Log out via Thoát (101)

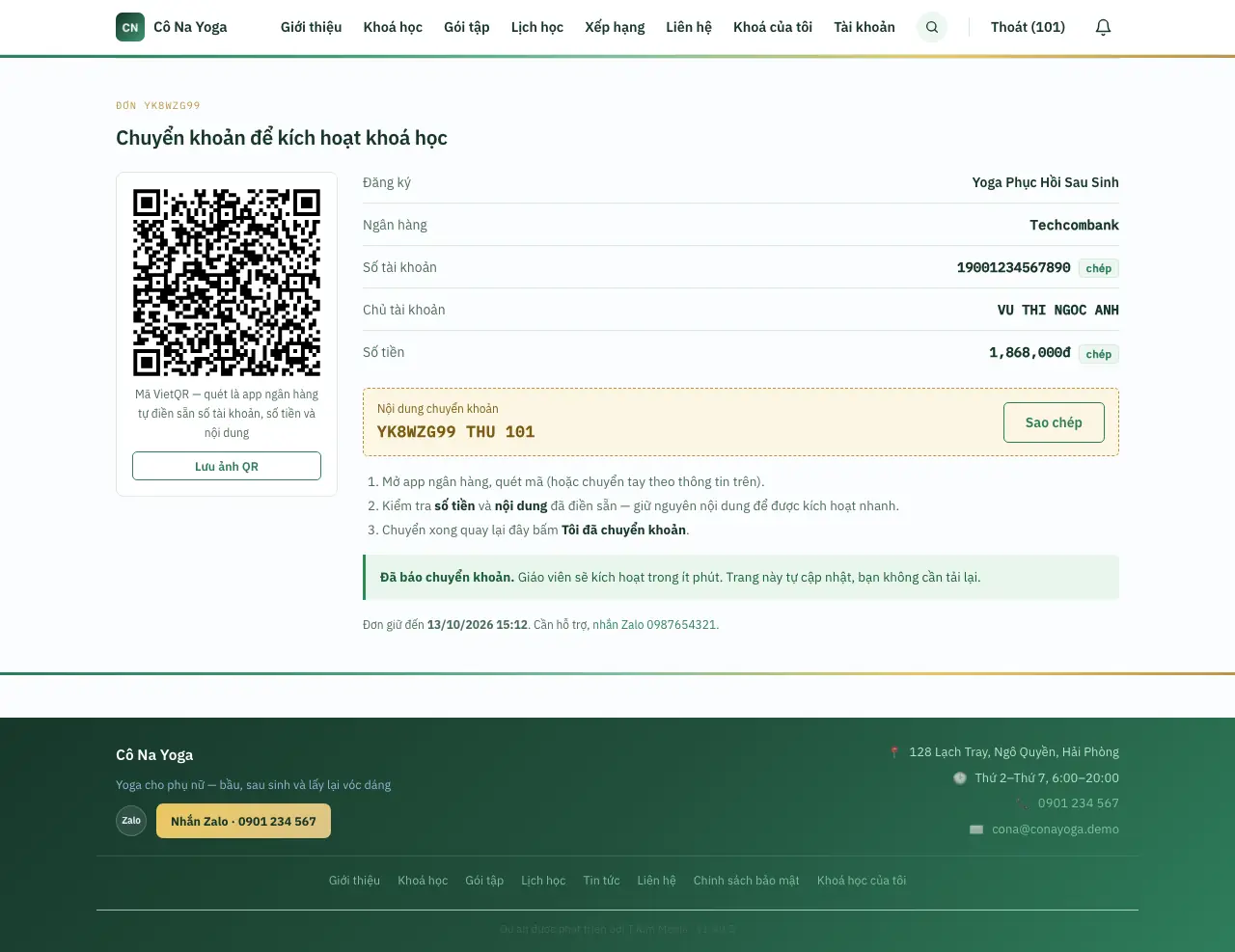click(x=1028, y=27)
